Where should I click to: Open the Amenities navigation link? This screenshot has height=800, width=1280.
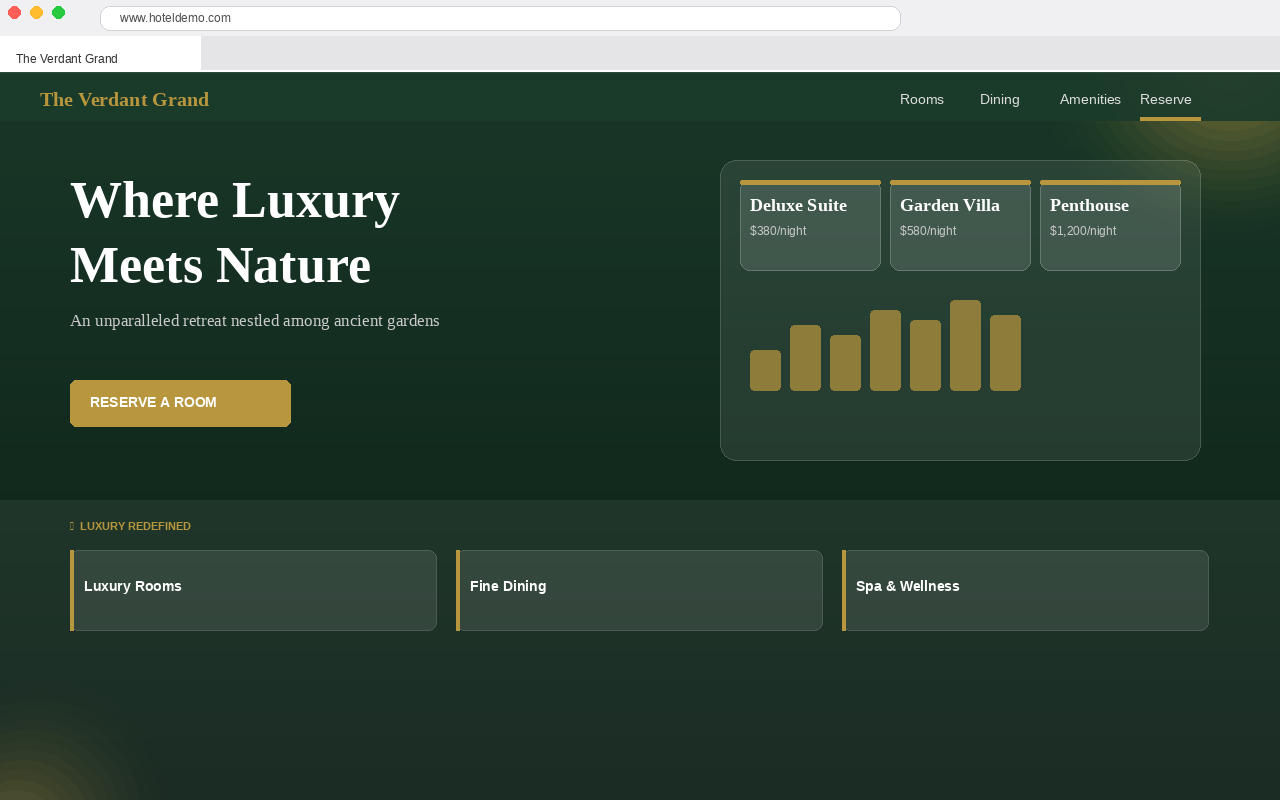[x=1090, y=99]
